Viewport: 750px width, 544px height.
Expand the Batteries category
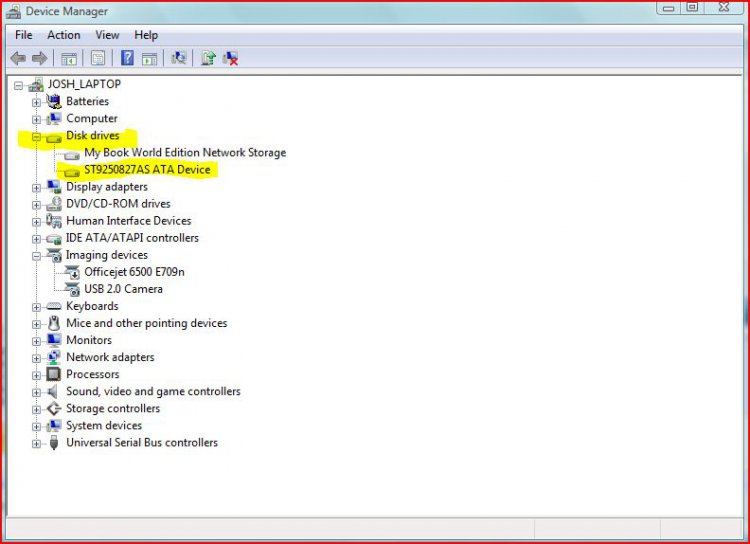(37, 102)
